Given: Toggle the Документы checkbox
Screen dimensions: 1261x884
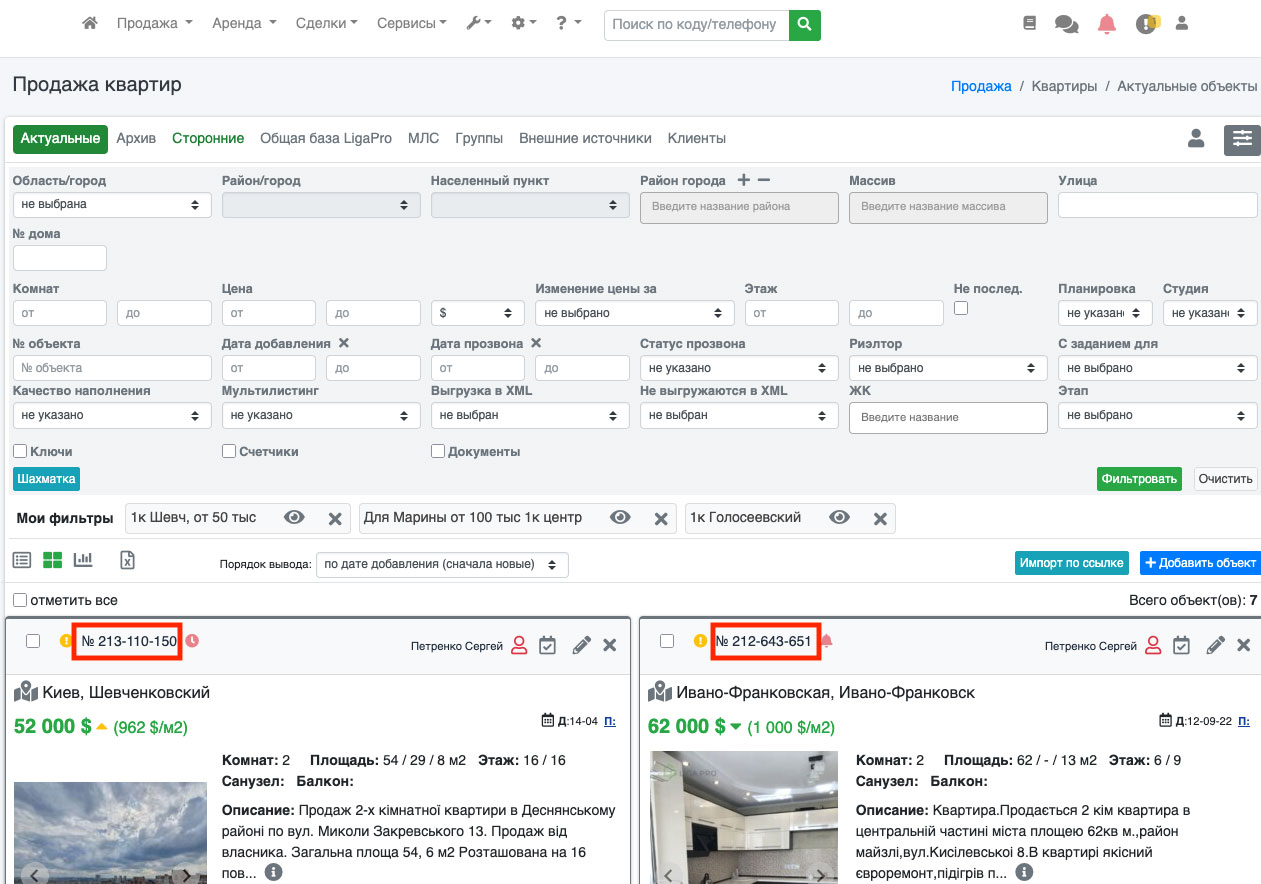Looking at the screenshot, I should click(x=438, y=451).
